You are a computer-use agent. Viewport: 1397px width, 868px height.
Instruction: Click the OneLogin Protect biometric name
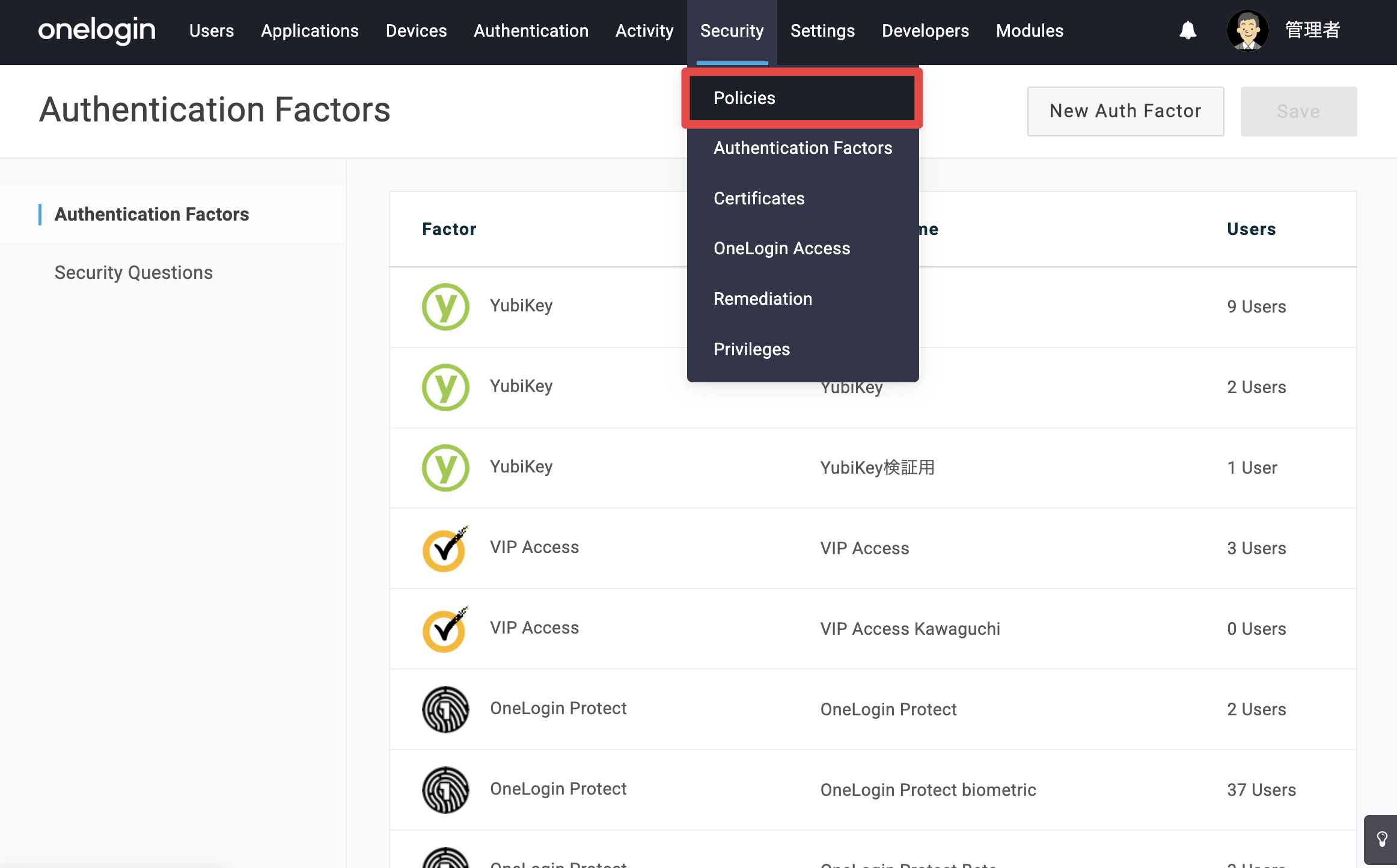(x=928, y=790)
